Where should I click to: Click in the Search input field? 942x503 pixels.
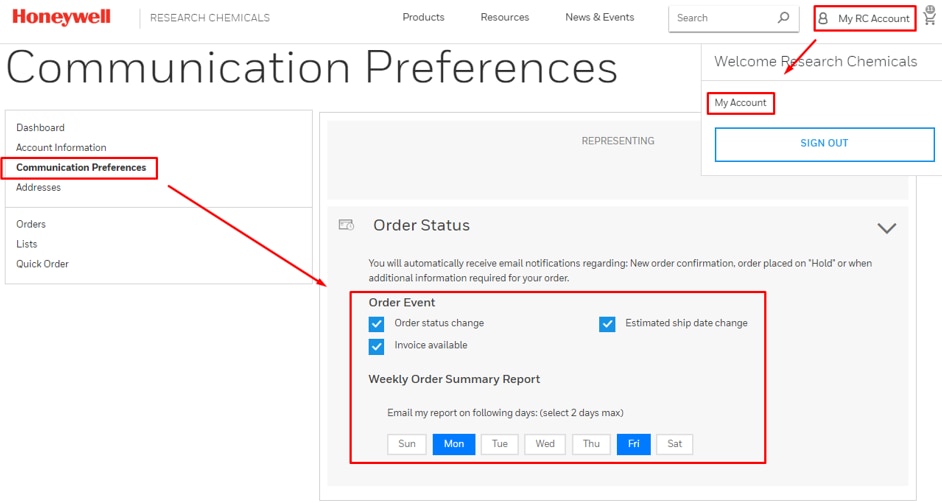point(720,18)
